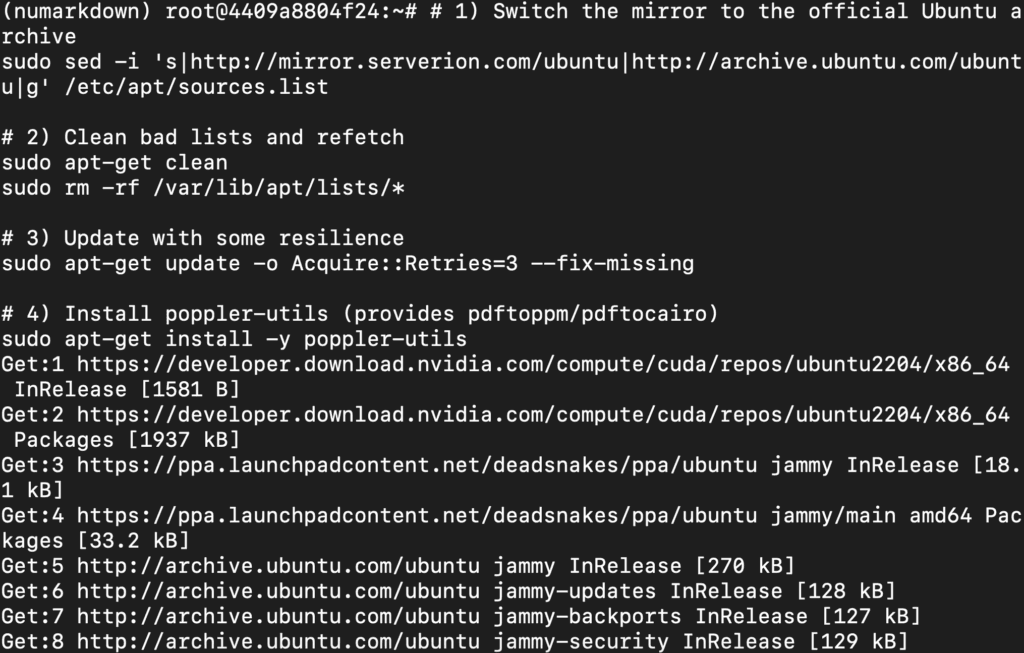
Task: Click the Acquire::Retries=3 option text
Action: pyautogui.click(x=404, y=264)
